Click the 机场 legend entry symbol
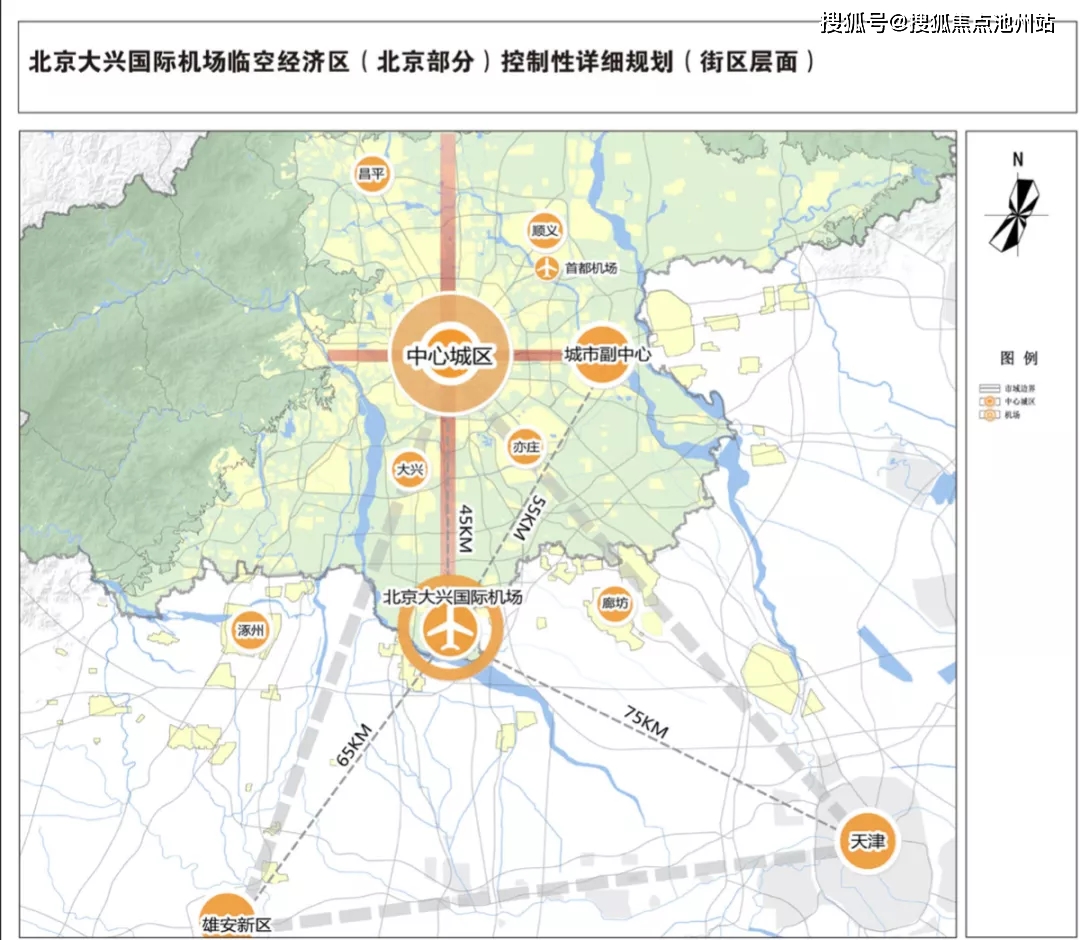This screenshot has height=940, width=1080. coord(988,413)
